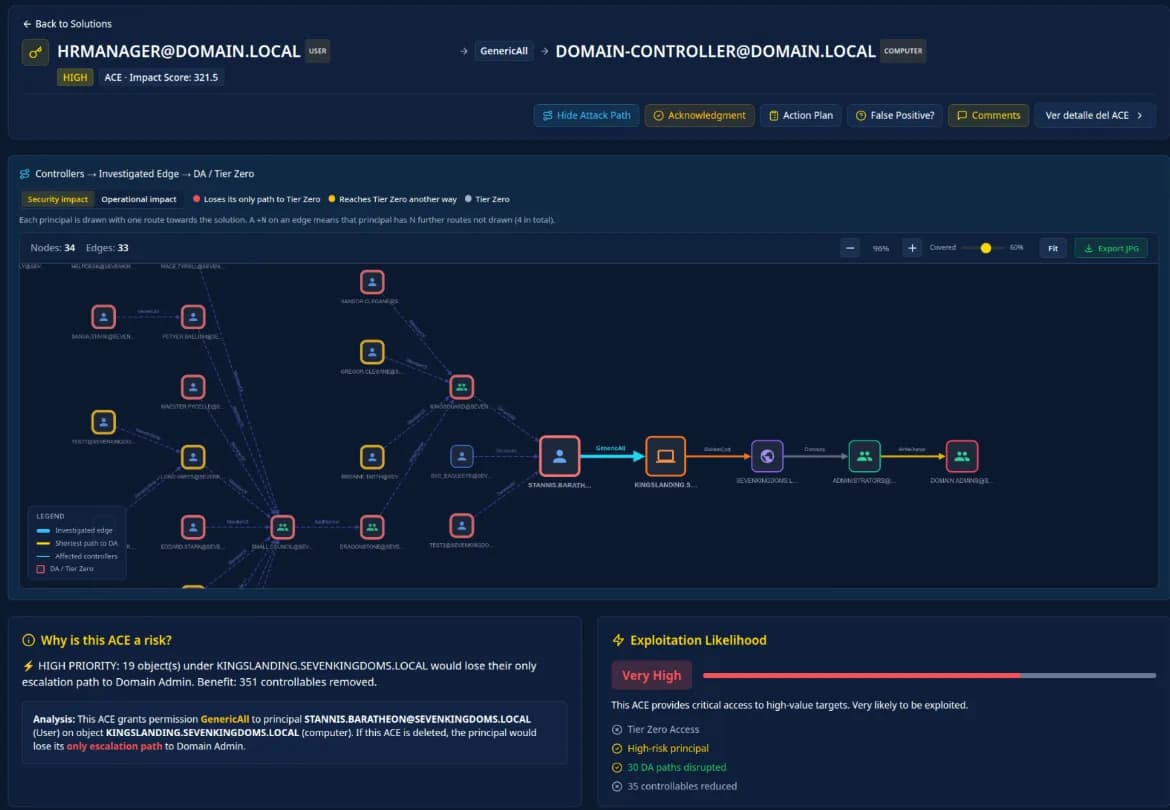Screen dimensions: 1170x810
Task: Select the KINGSLANDING computer node
Action: click(666, 456)
